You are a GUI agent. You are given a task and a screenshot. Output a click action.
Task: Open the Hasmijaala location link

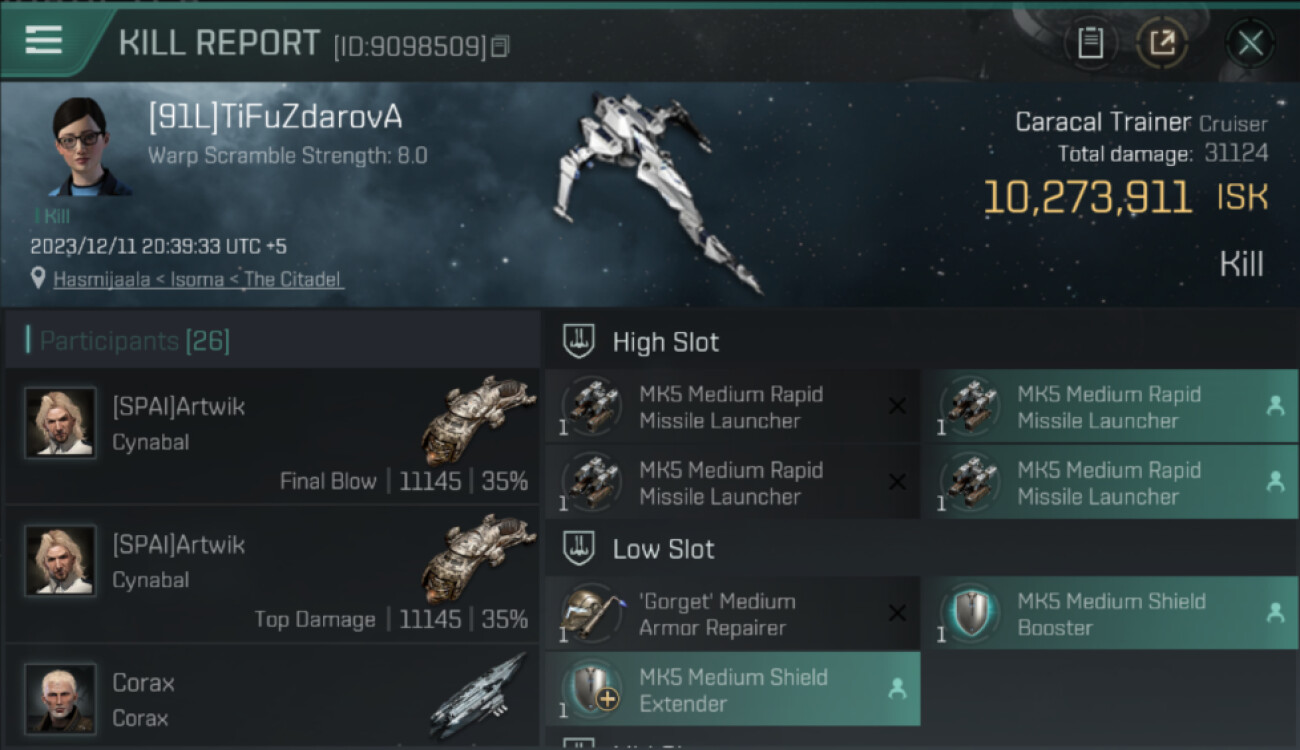(x=198, y=280)
